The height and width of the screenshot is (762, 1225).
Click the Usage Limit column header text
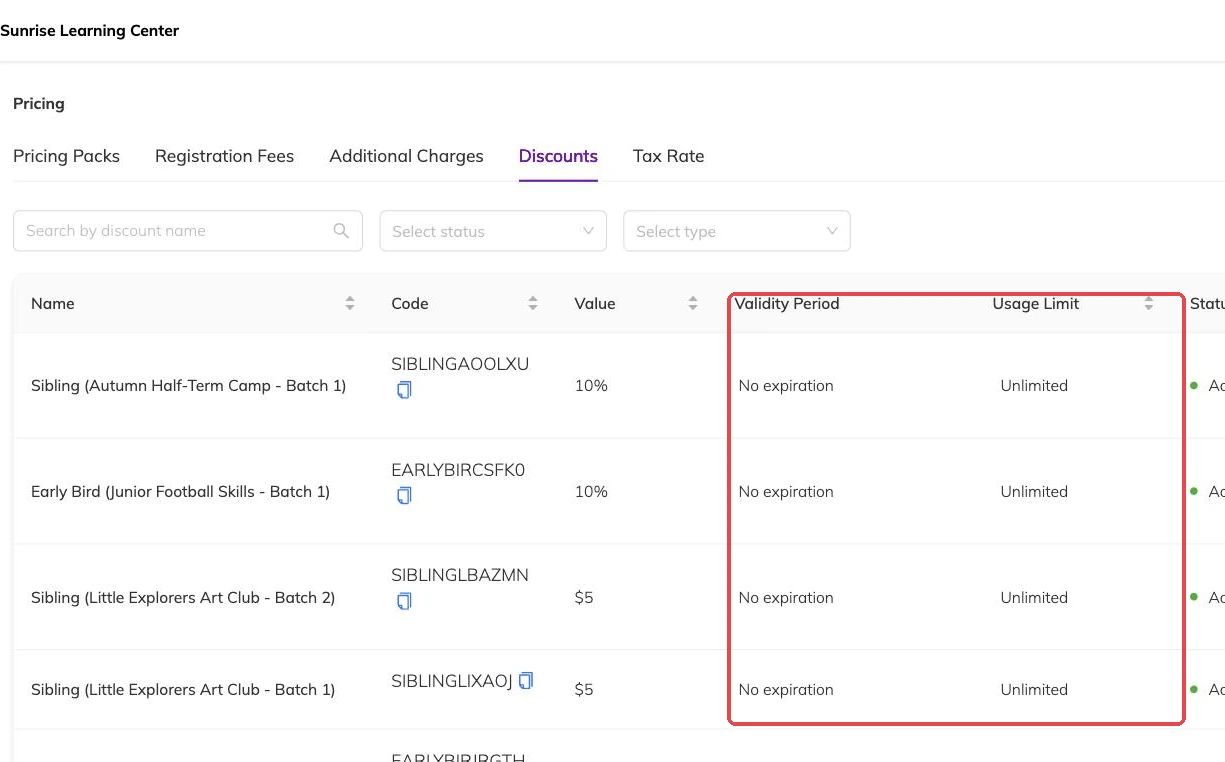coord(1036,304)
